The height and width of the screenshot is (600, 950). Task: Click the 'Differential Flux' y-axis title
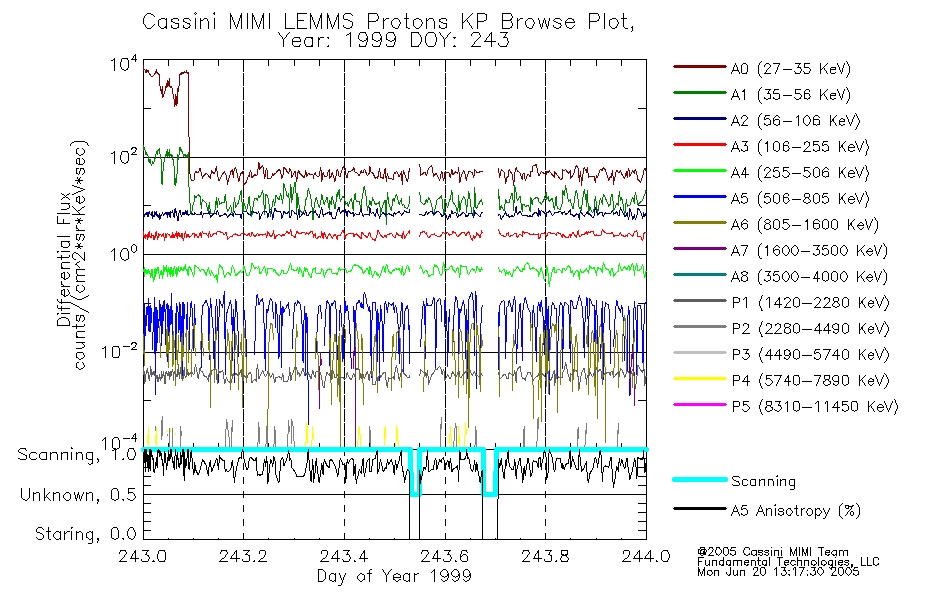[64, 259]
